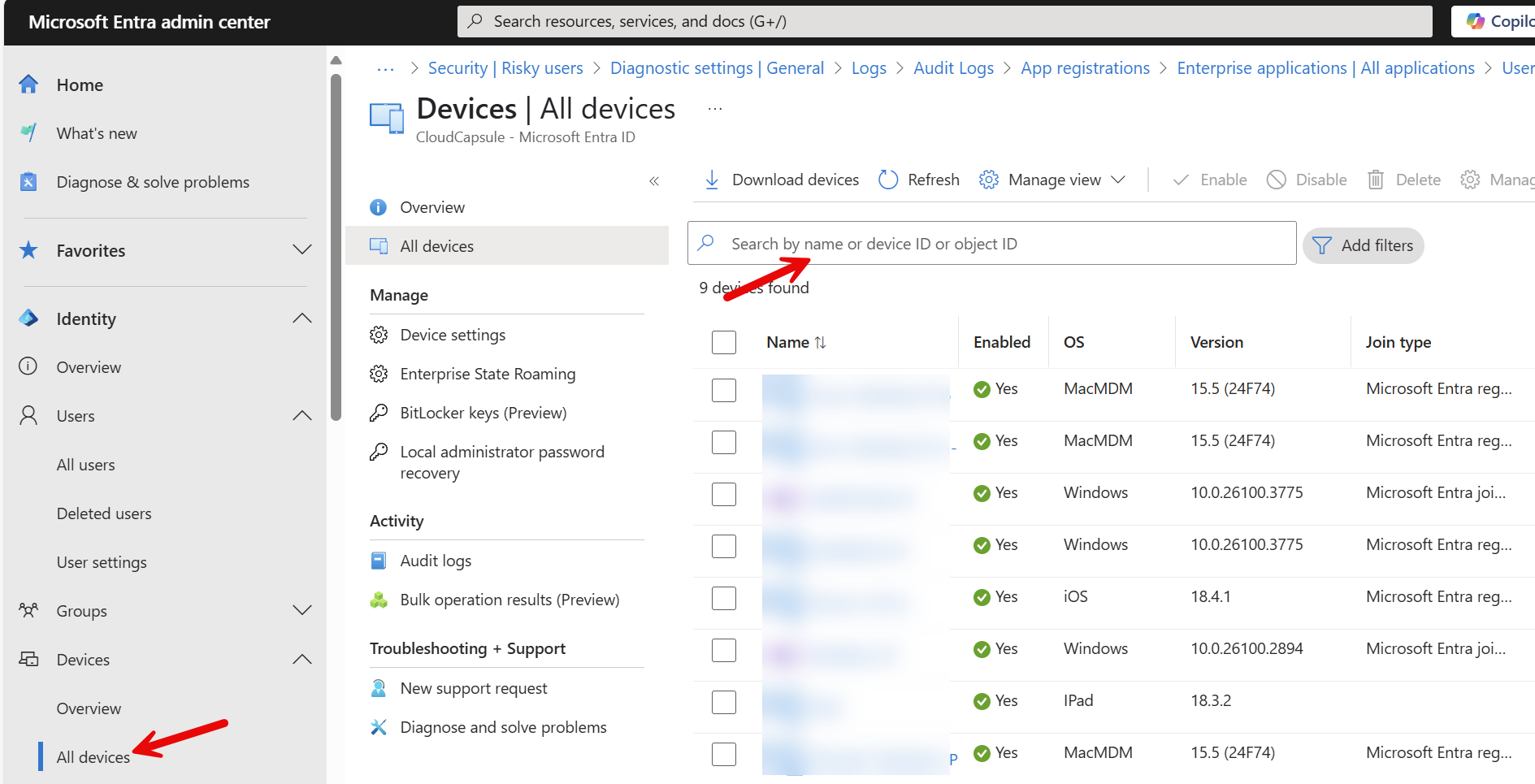Screen dimensions: 1535x784
Task: Select the second MacMDM 15.5 device checkbox
Action: 724,442
